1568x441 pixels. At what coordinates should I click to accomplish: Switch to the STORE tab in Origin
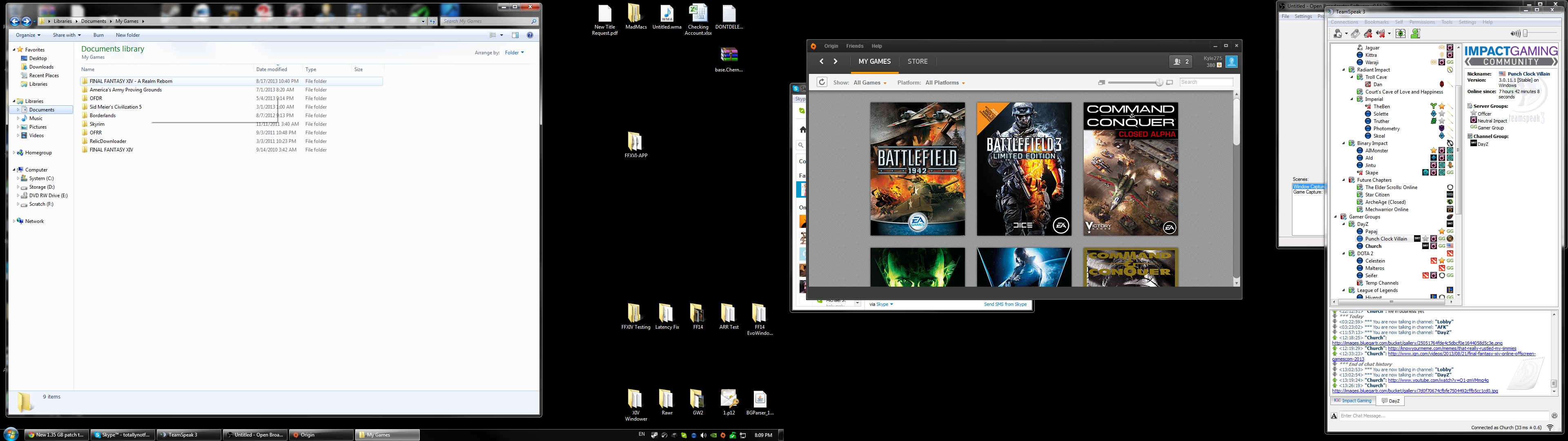(917, 62)
